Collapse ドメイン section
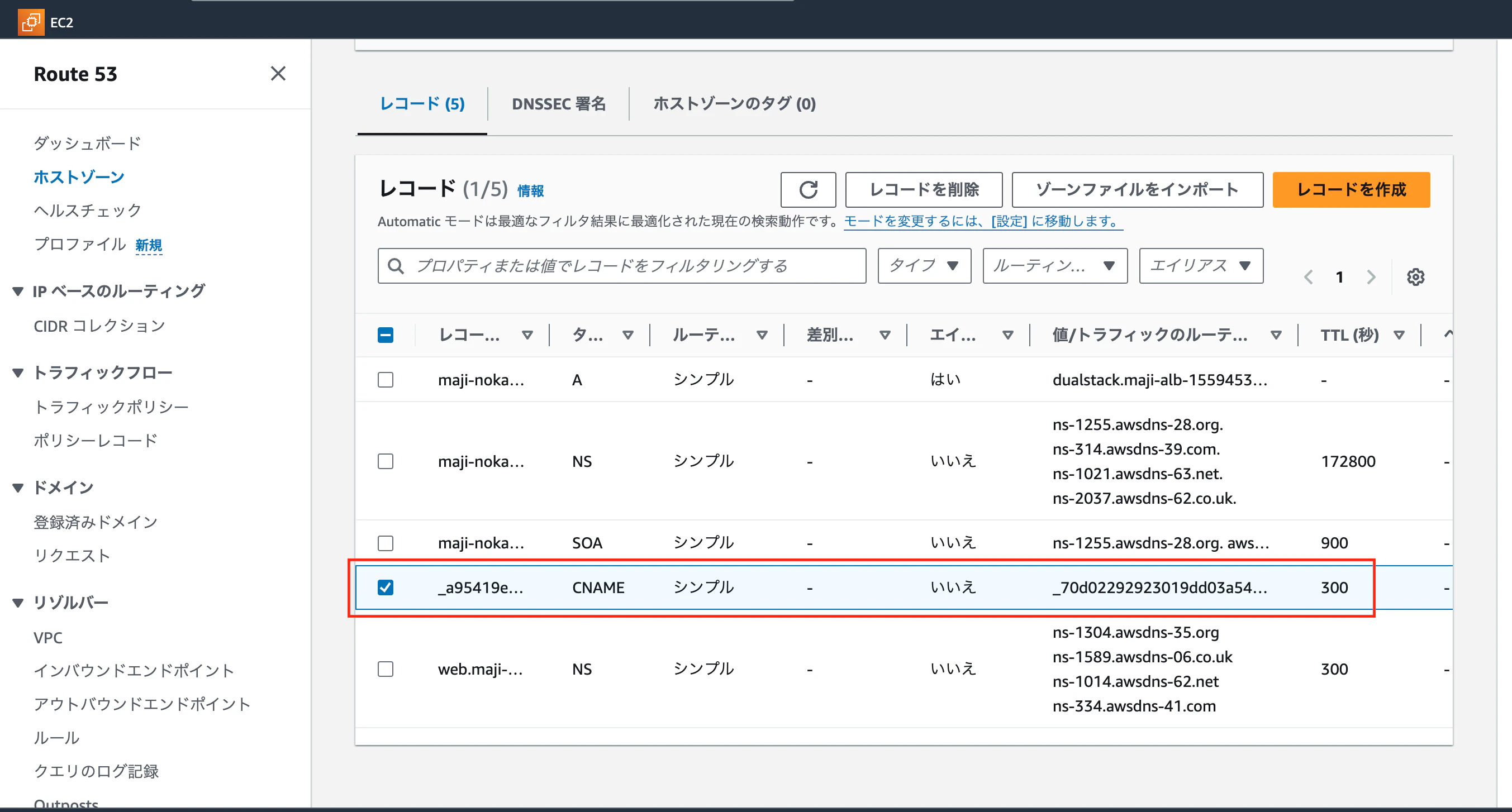1512x812 pixels. click(18, 488)
